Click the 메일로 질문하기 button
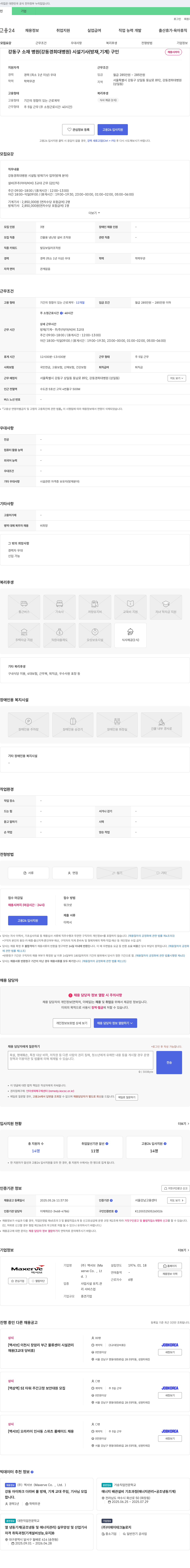This screenshot has width=190, height=1568. pyautogui.click(x=127, y=1098)
